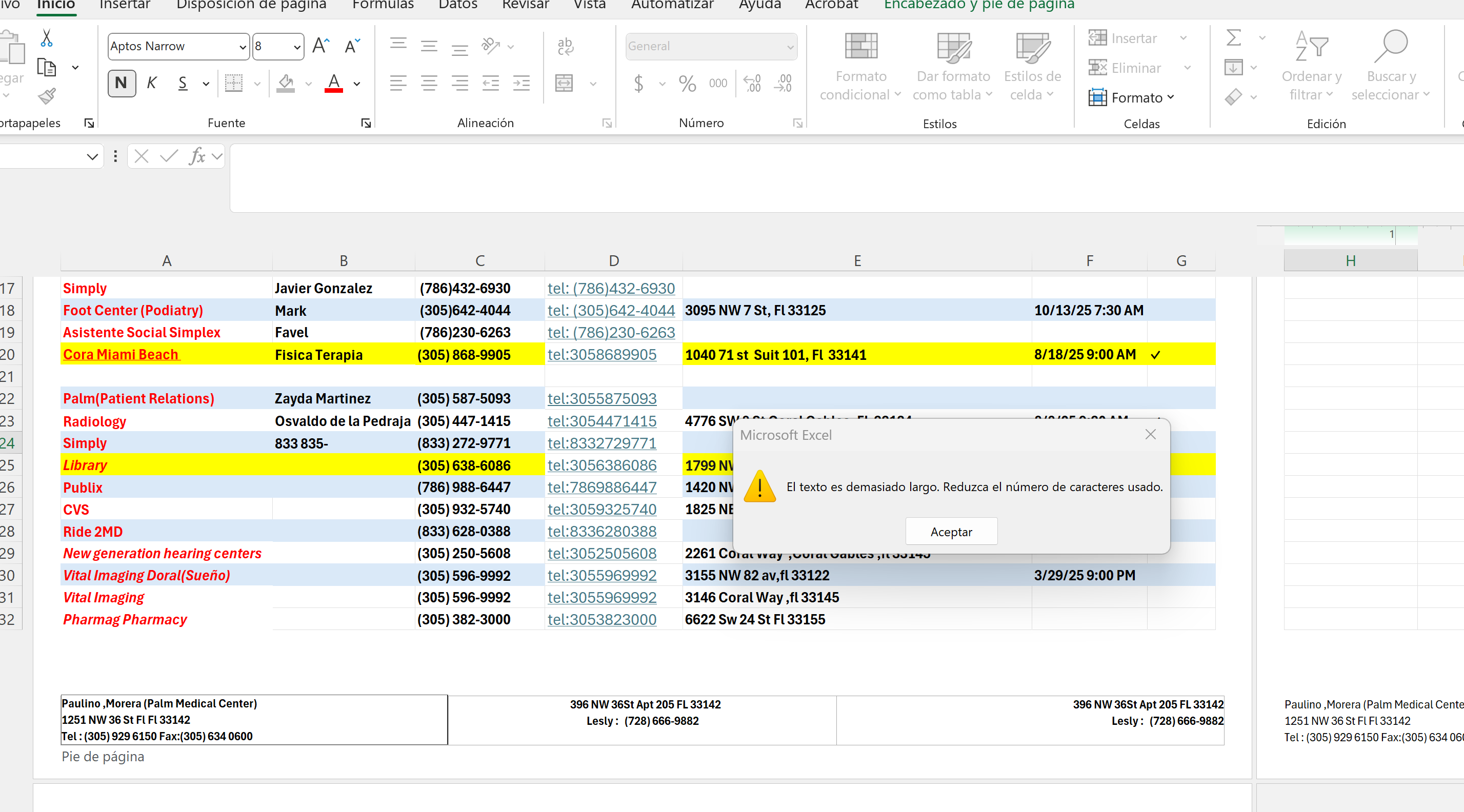Click the AutoSum sigma icon
Screen dimensions: 1464x812
[x=1233, y=38]
